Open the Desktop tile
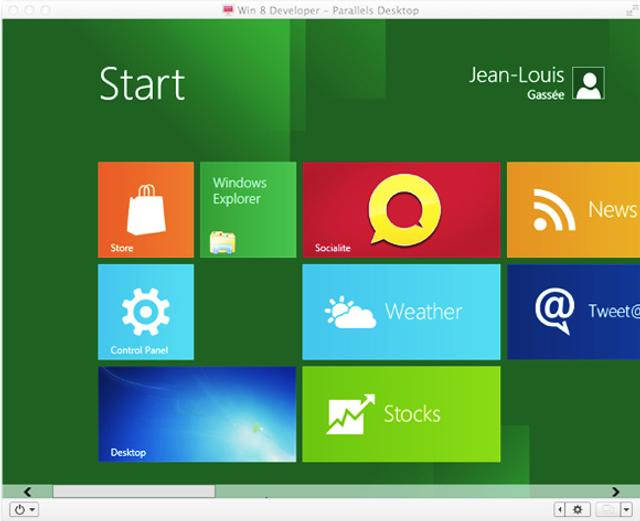The width and height of the screenshot is (640, 521). tap(197, 414)
